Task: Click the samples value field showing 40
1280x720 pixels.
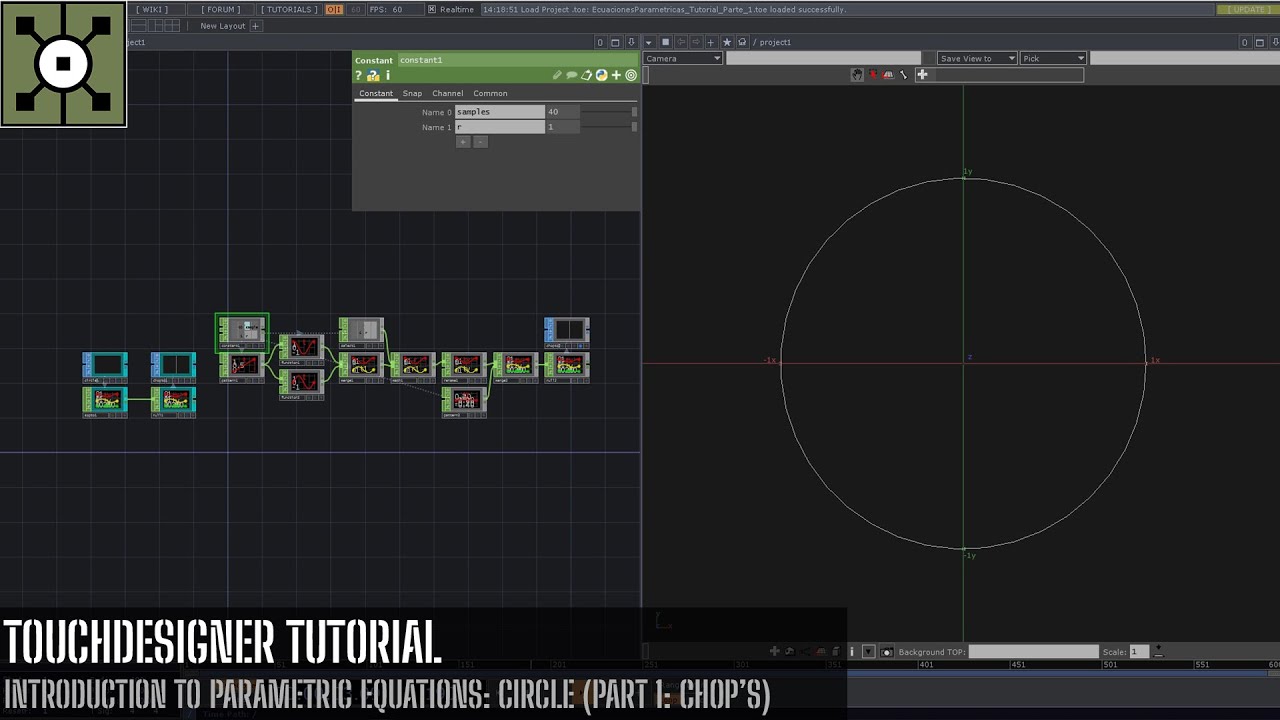Action: [x=563, y=112]
